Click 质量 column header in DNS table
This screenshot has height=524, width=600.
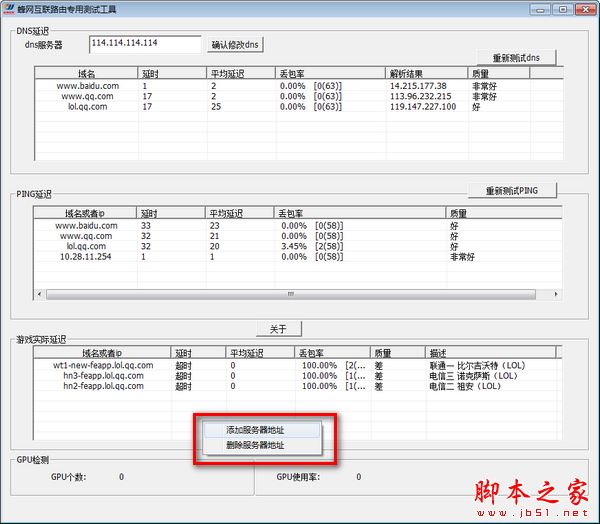498,73
